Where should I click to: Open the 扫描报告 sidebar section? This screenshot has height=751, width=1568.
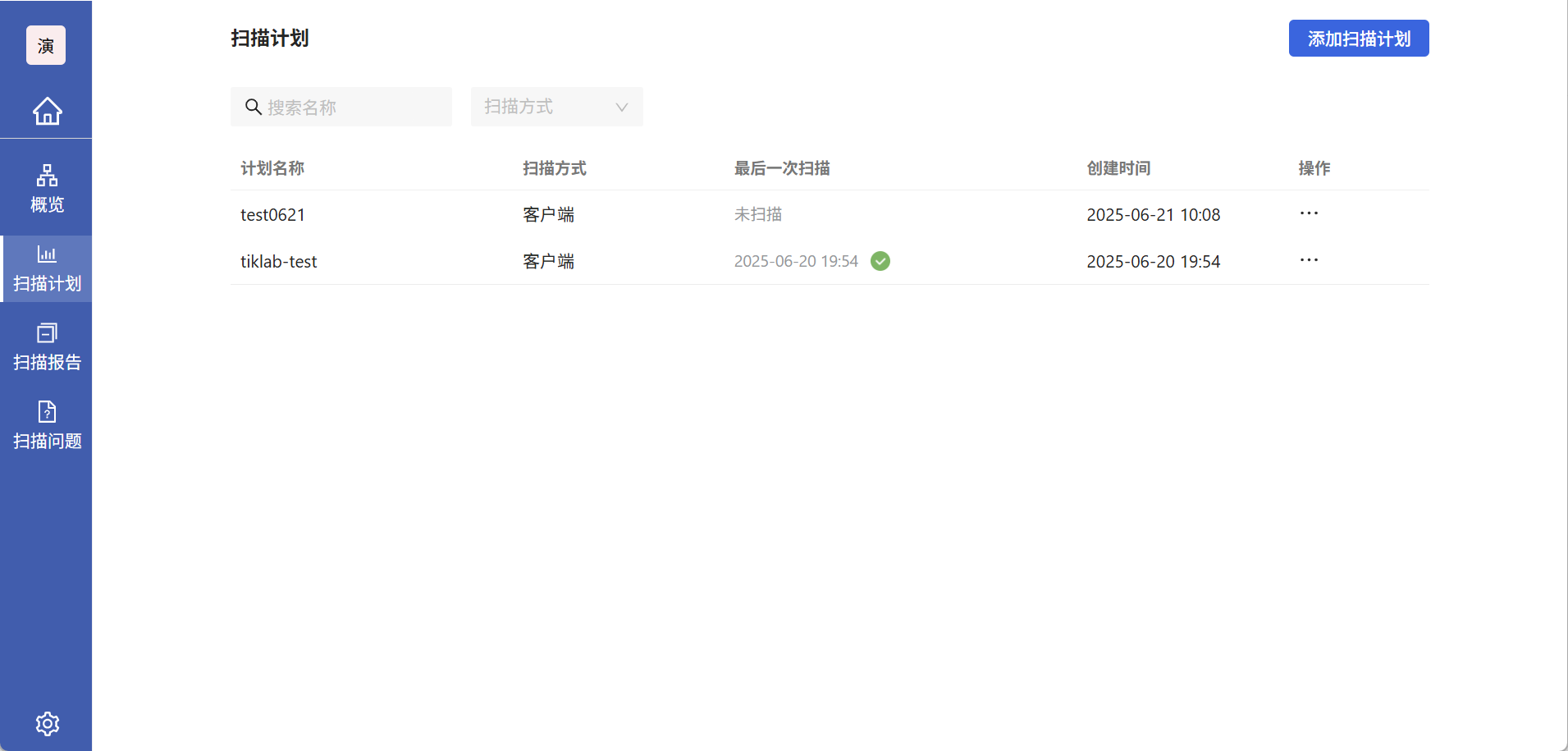(47, 347)
